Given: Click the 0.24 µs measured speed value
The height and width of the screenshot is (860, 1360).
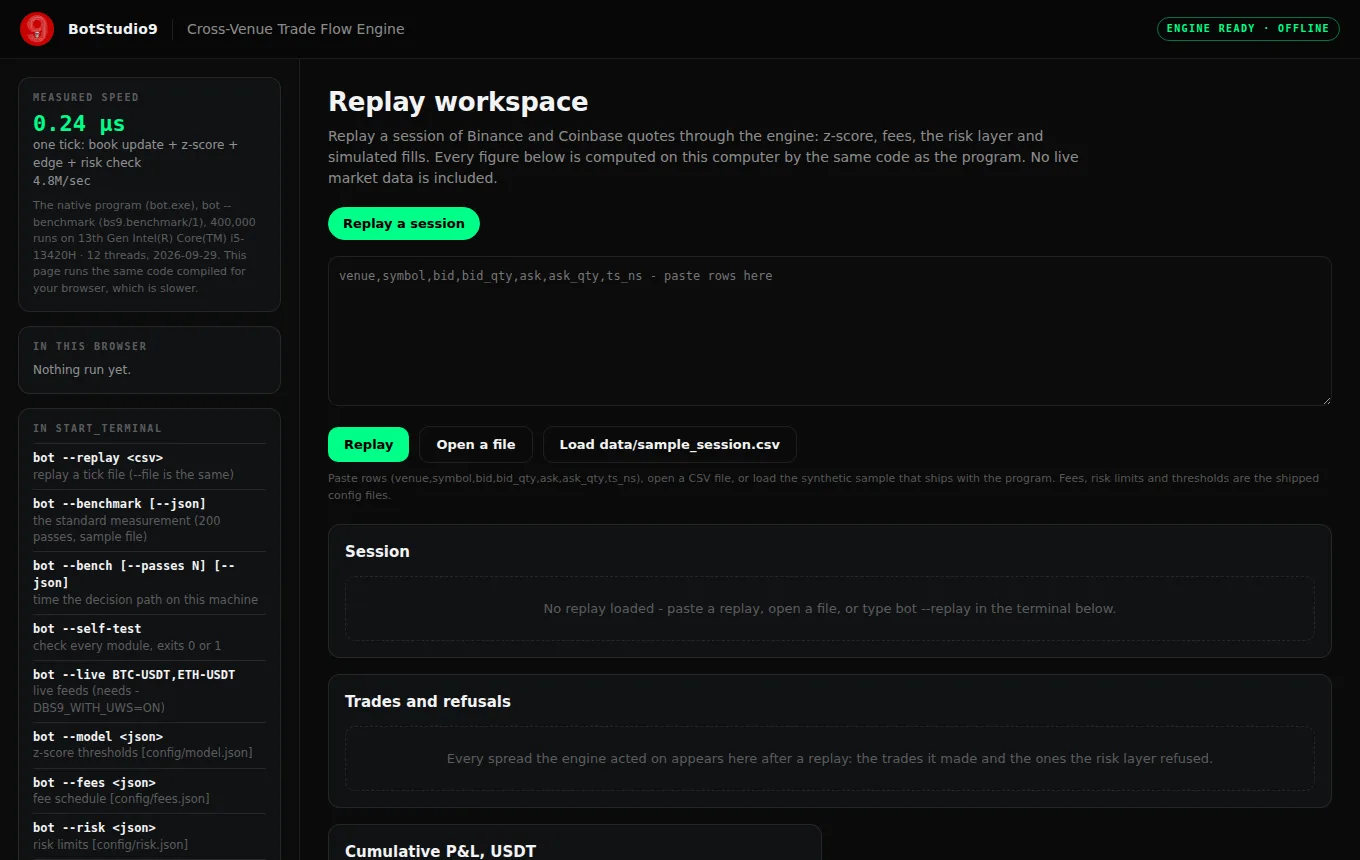Looking at the screenshot, I should (79, 124).
